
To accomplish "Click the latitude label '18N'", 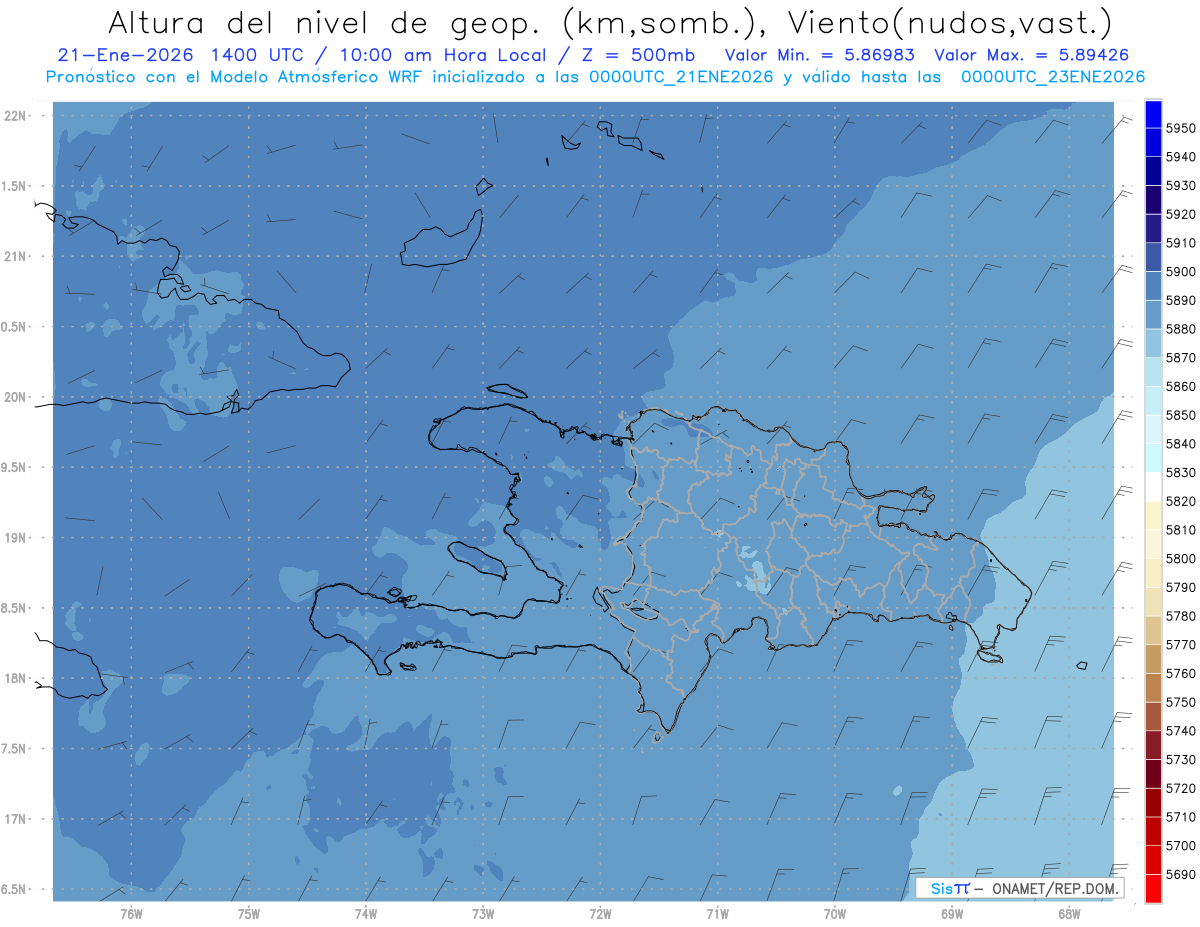I will 15,678.
